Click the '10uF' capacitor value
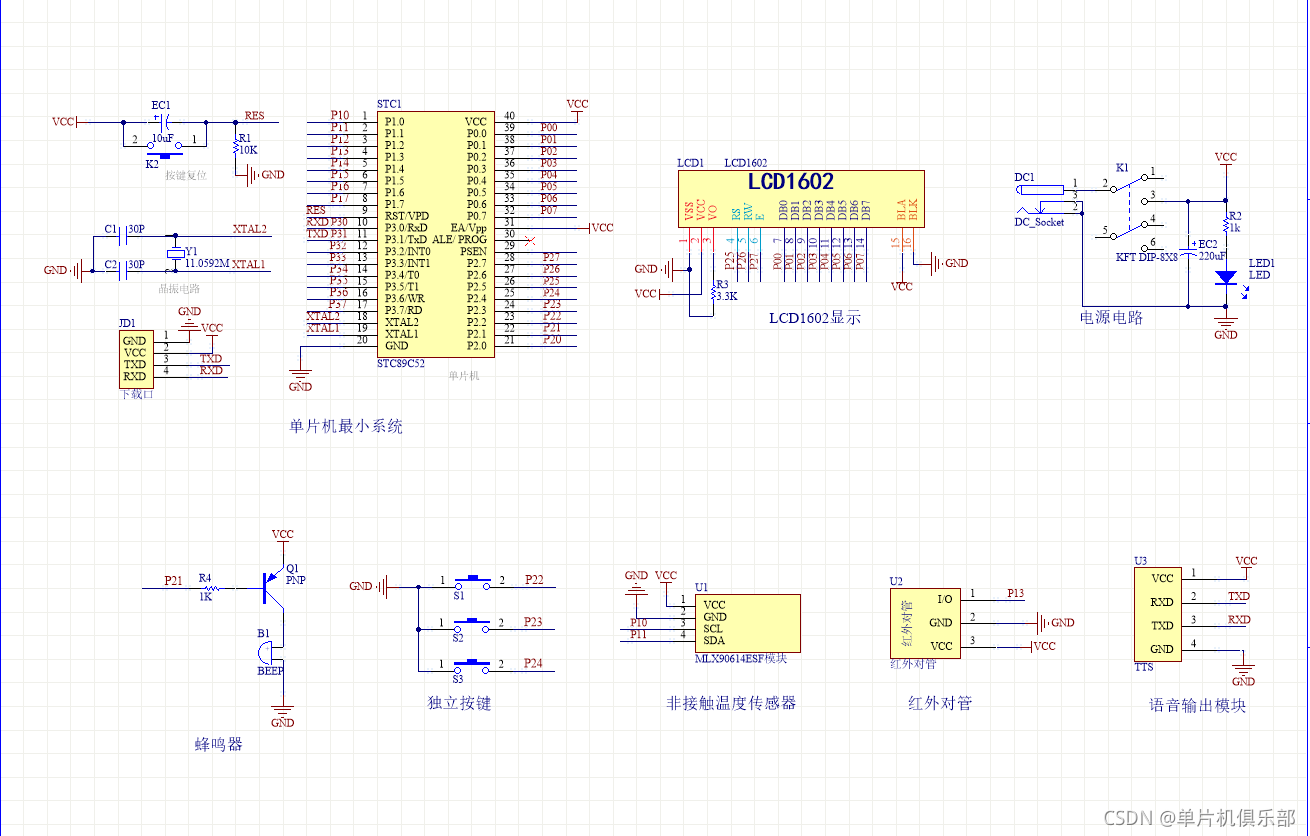This screenshot has width=1310, height=836. 163,138
